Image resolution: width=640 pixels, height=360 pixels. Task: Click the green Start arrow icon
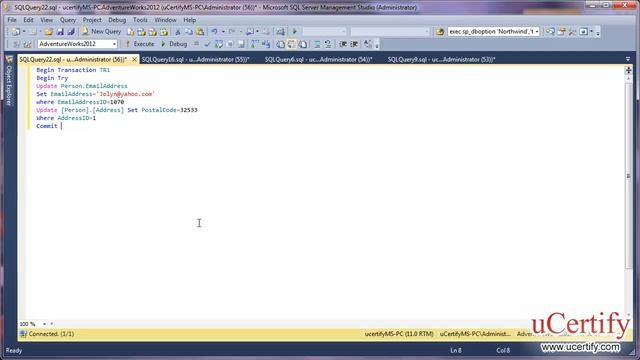(294, 31)
